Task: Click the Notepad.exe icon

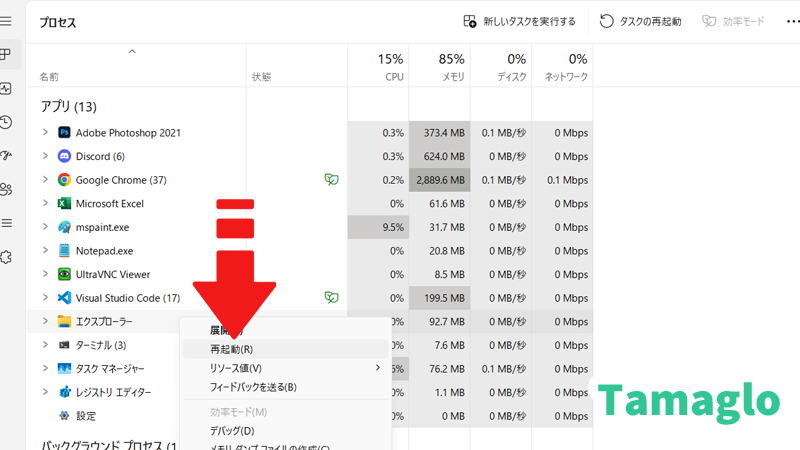Action: (x=64, y=251)
